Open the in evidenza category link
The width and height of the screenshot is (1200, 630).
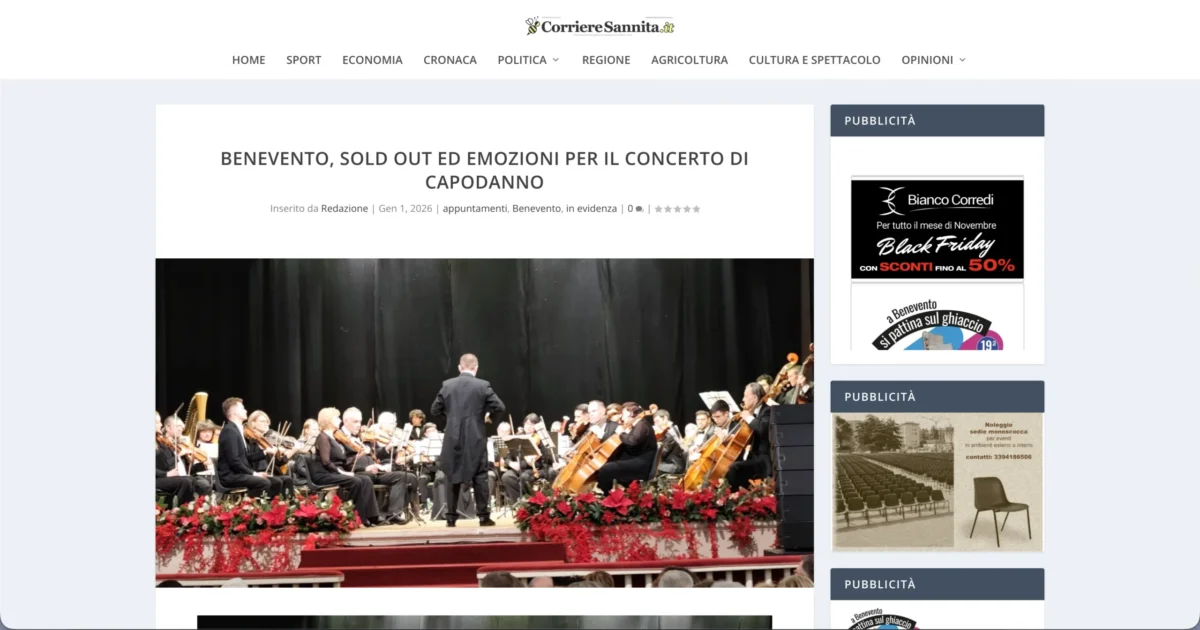point(591,209)
